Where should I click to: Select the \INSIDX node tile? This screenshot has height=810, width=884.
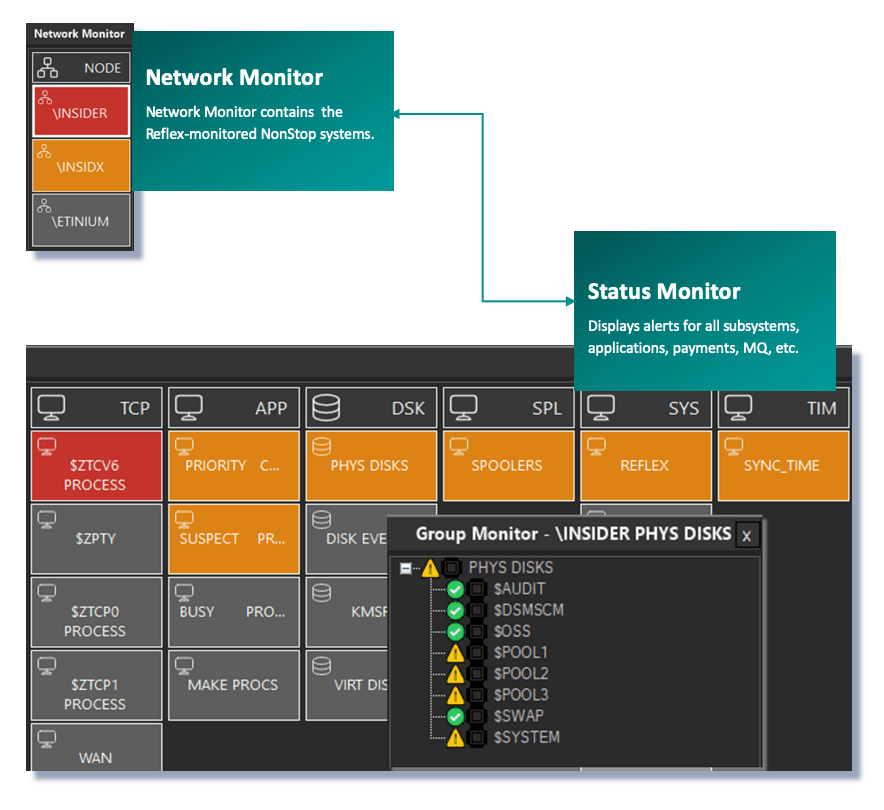81,165
